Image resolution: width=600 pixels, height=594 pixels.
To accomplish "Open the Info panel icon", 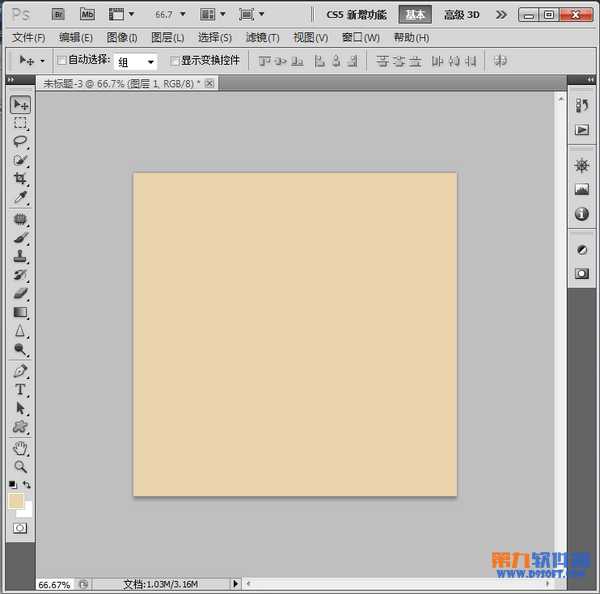I will [582, 214].
